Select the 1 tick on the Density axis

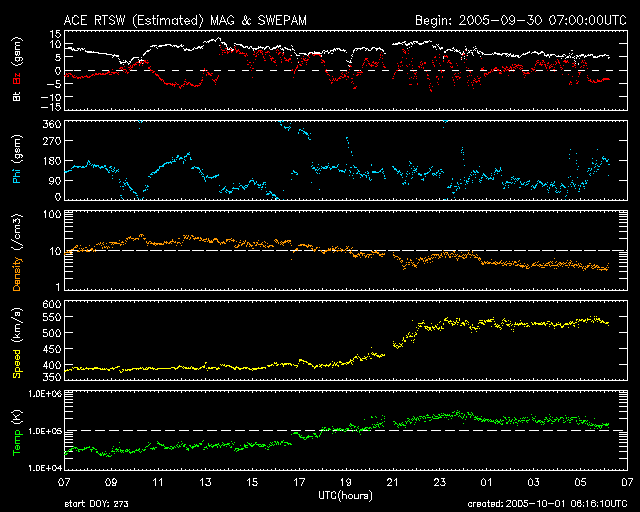58,287
